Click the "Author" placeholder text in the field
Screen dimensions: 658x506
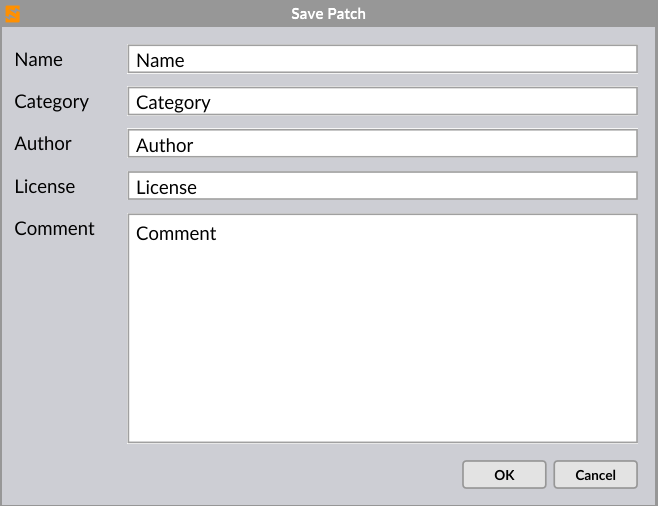165,146
